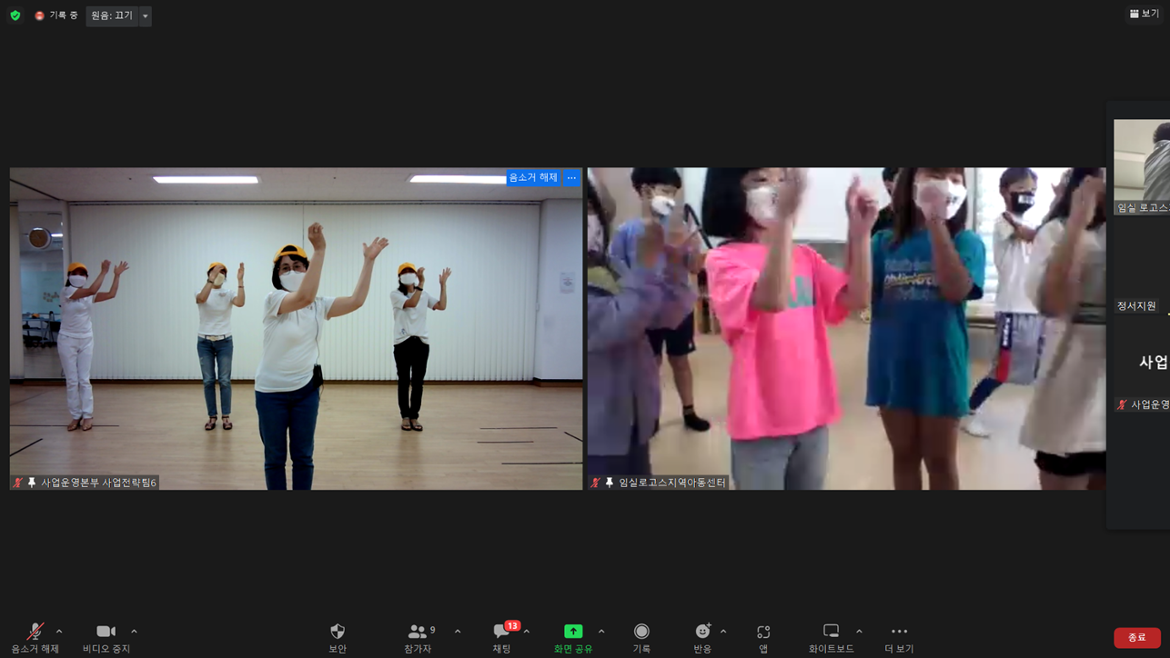Screen dimensions: 1170x658
Task: Click the More (더 보기) three-dot icon
Action: click(x=898, y=632)
